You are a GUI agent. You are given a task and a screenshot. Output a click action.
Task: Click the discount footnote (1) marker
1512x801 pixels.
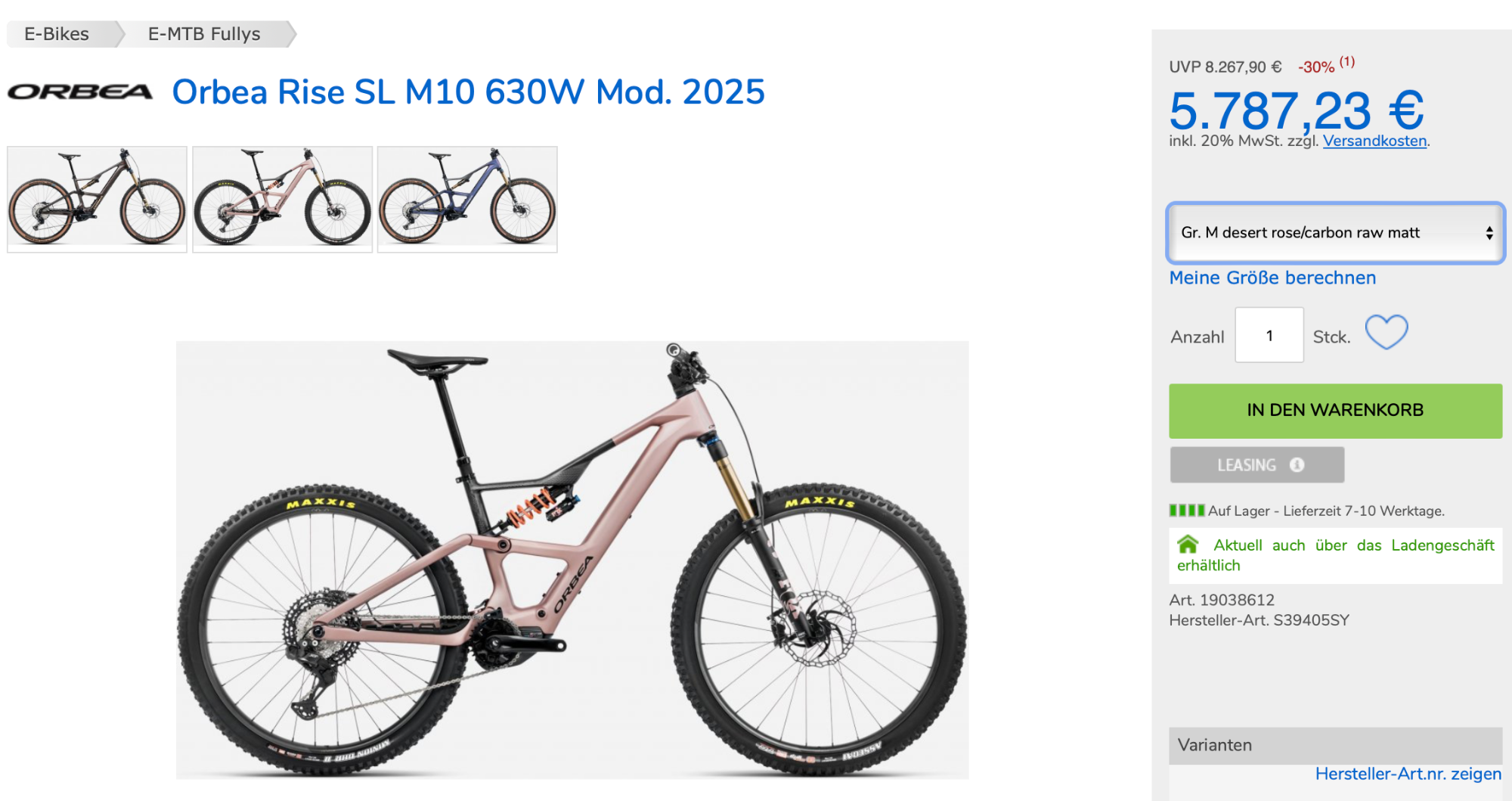[1347, 61]
